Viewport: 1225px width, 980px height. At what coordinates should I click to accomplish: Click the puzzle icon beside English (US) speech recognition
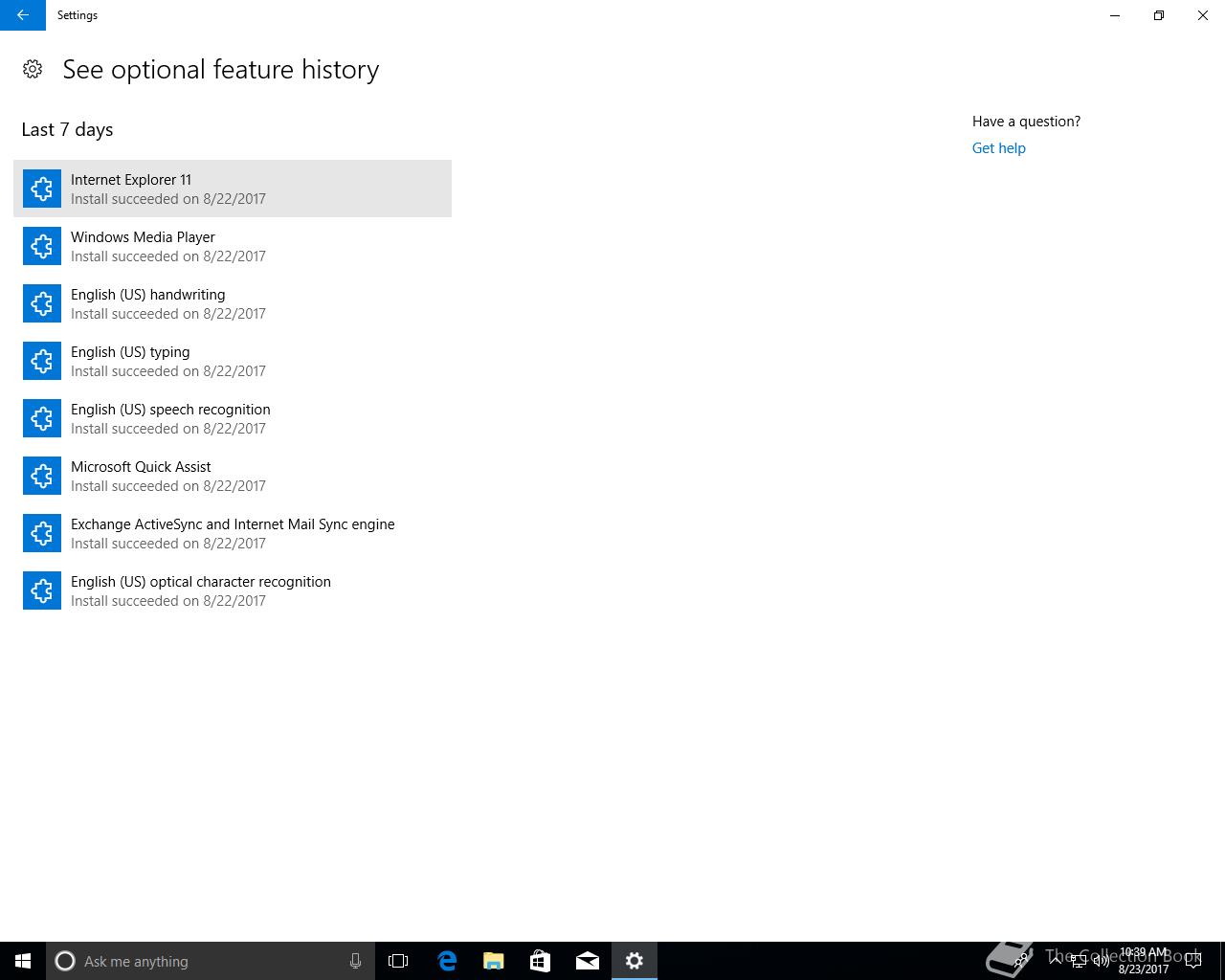42,418
